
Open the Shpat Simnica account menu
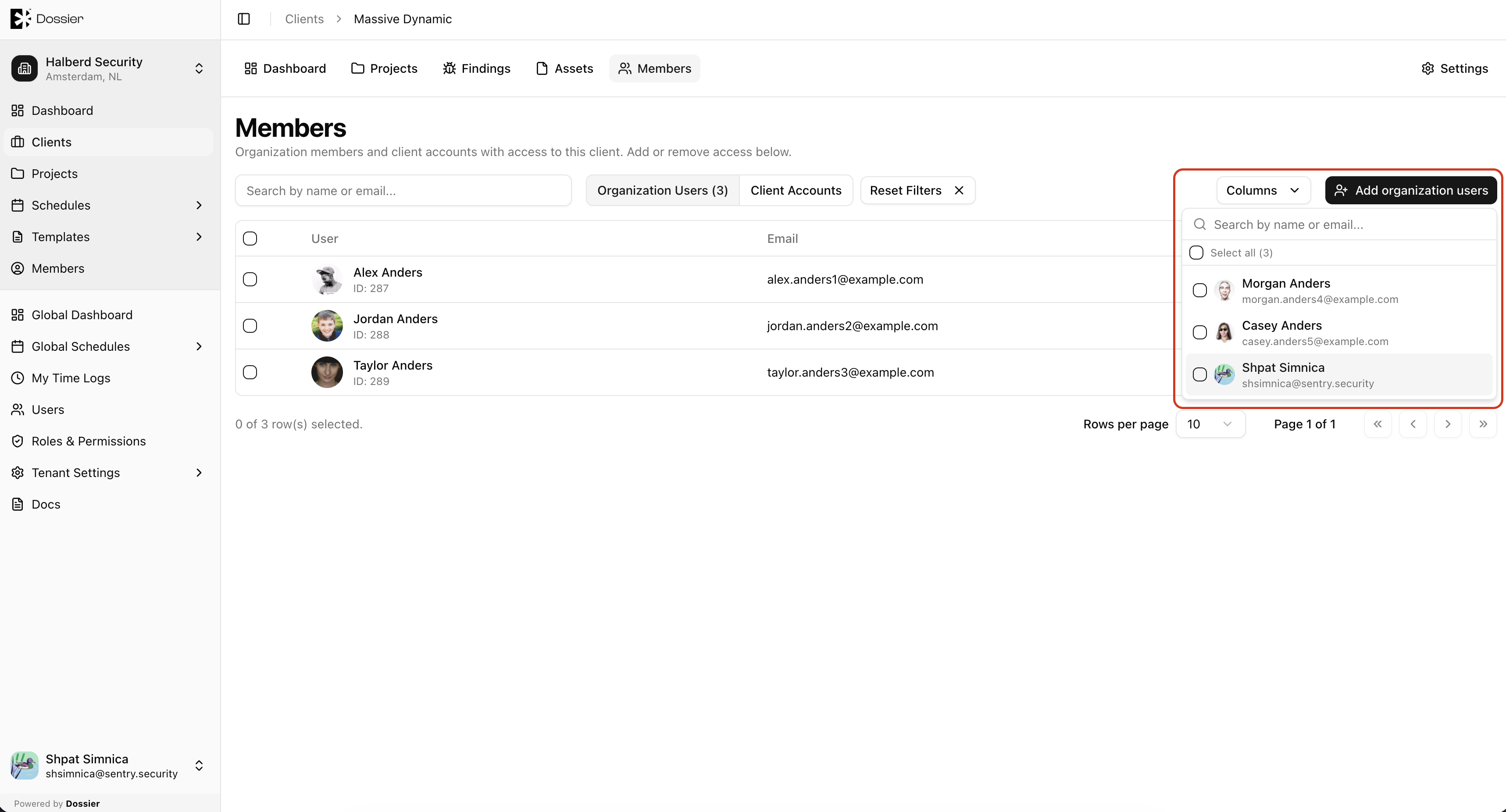pos(110,765)
